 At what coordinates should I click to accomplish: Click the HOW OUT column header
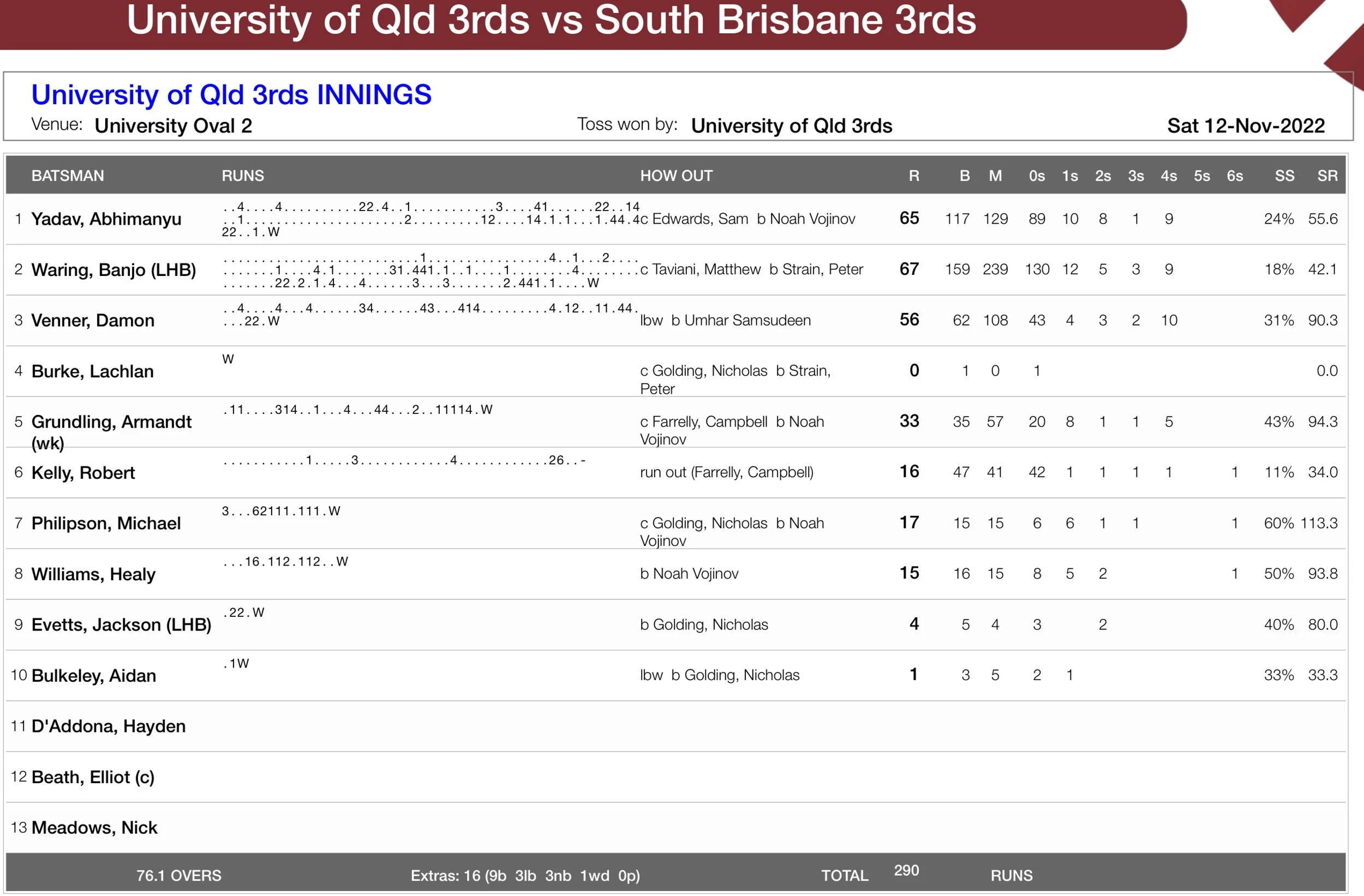(676, 175)
